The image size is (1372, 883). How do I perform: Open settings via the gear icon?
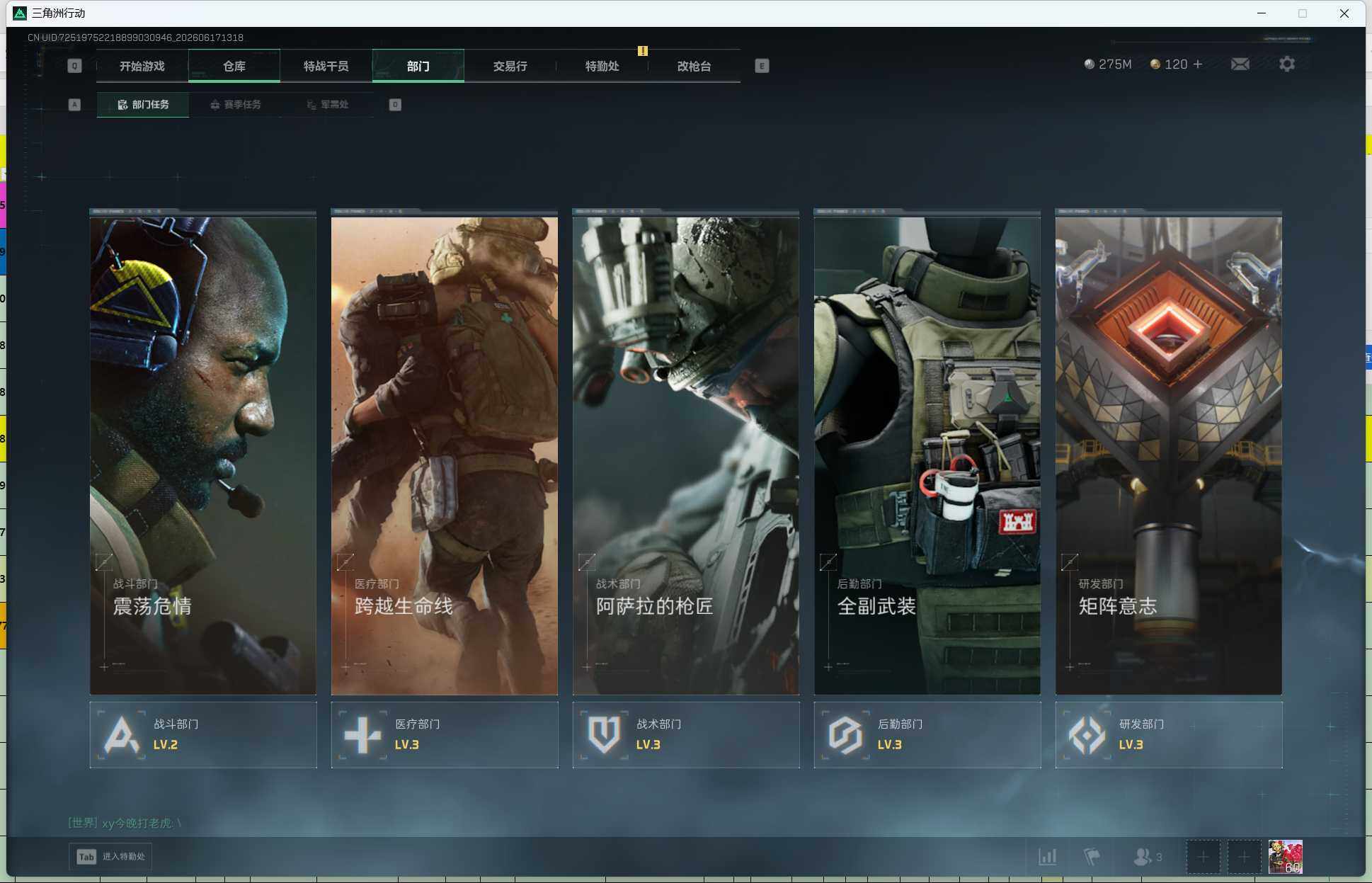[x=1287, y=64]
